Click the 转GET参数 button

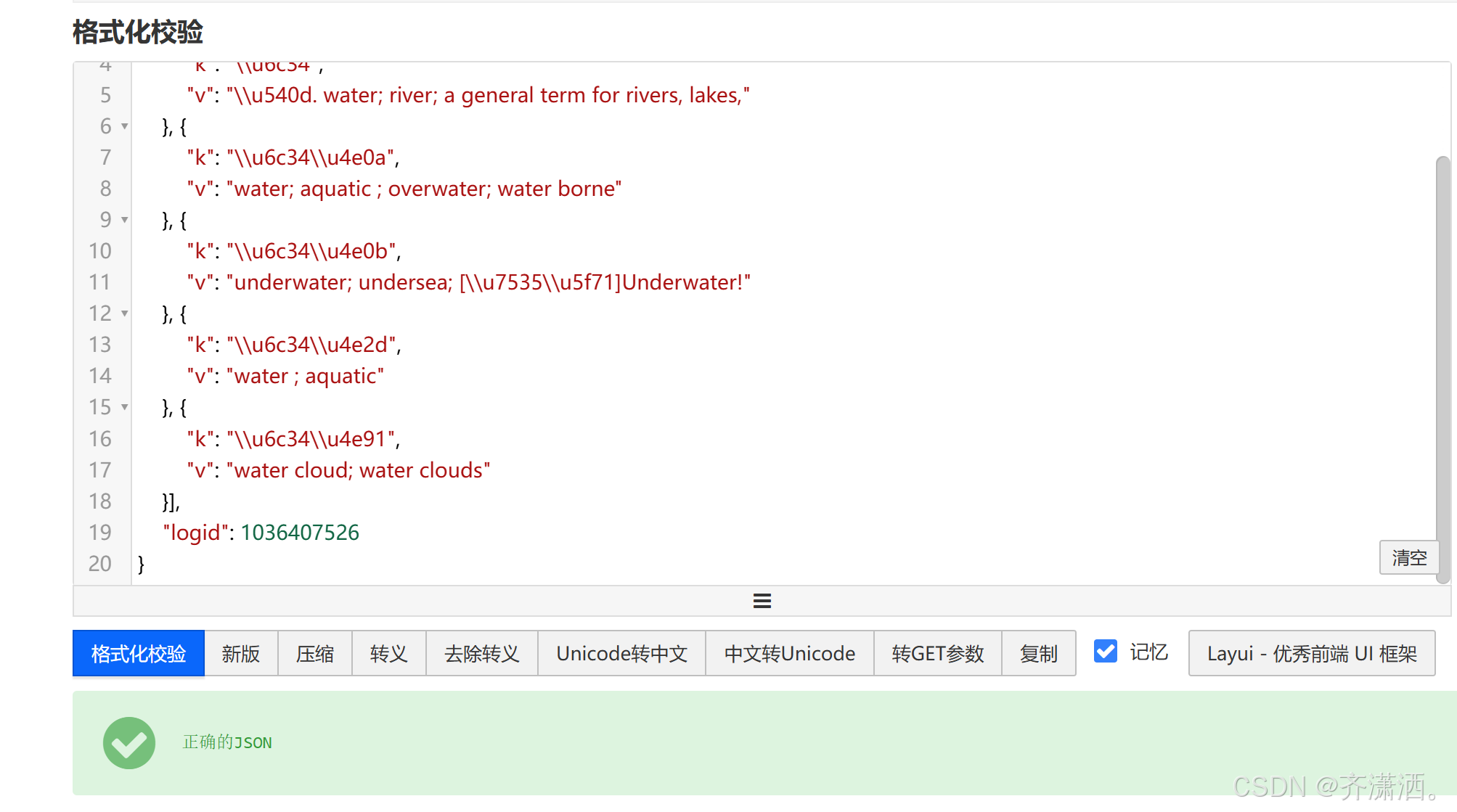(x=938, y=653)
